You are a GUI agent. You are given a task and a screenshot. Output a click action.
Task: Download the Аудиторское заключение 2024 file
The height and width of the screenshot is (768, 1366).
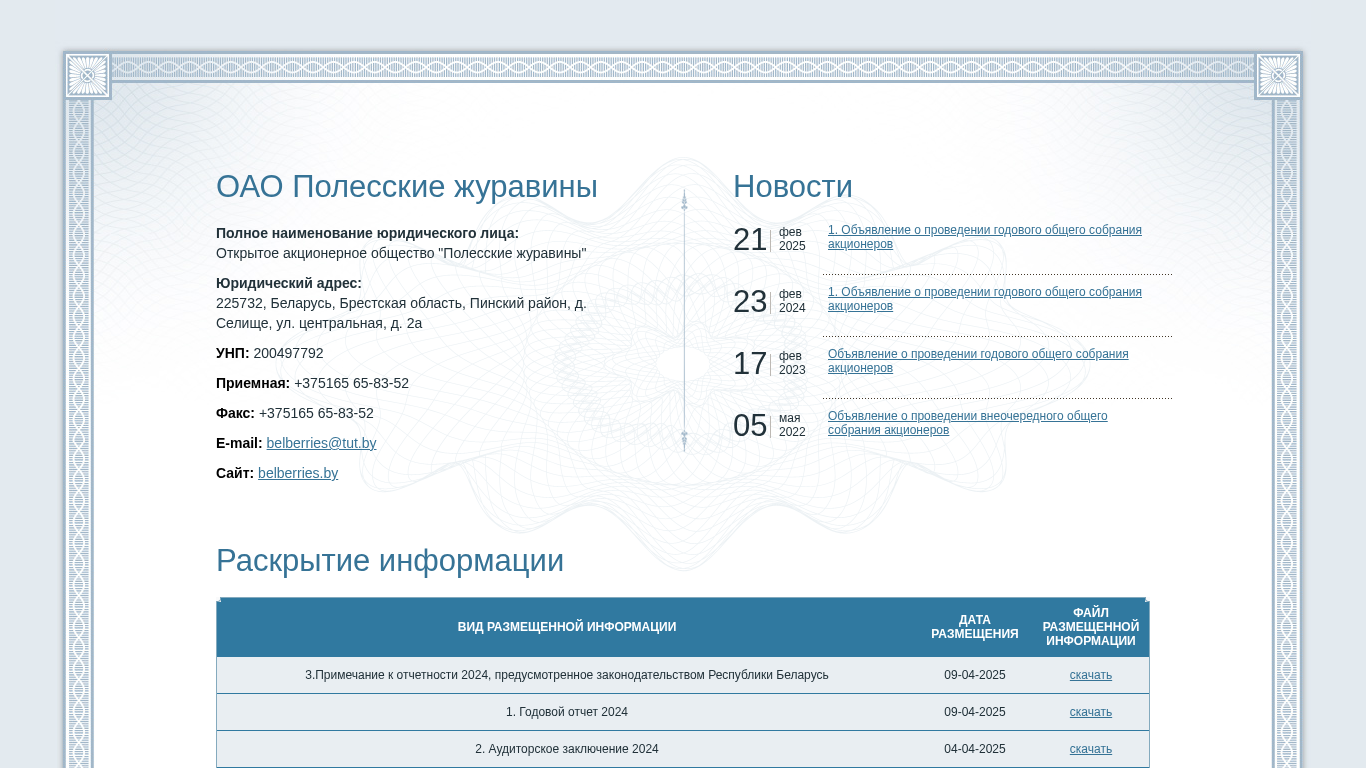[1090, 749]
